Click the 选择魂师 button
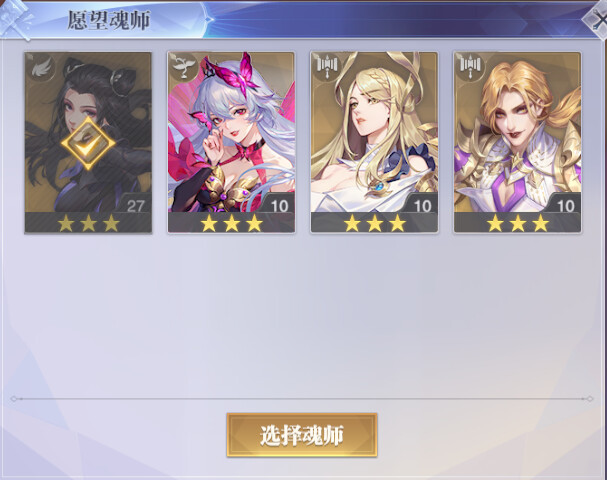Screen dimensions: 607x480 click(302, 435)
